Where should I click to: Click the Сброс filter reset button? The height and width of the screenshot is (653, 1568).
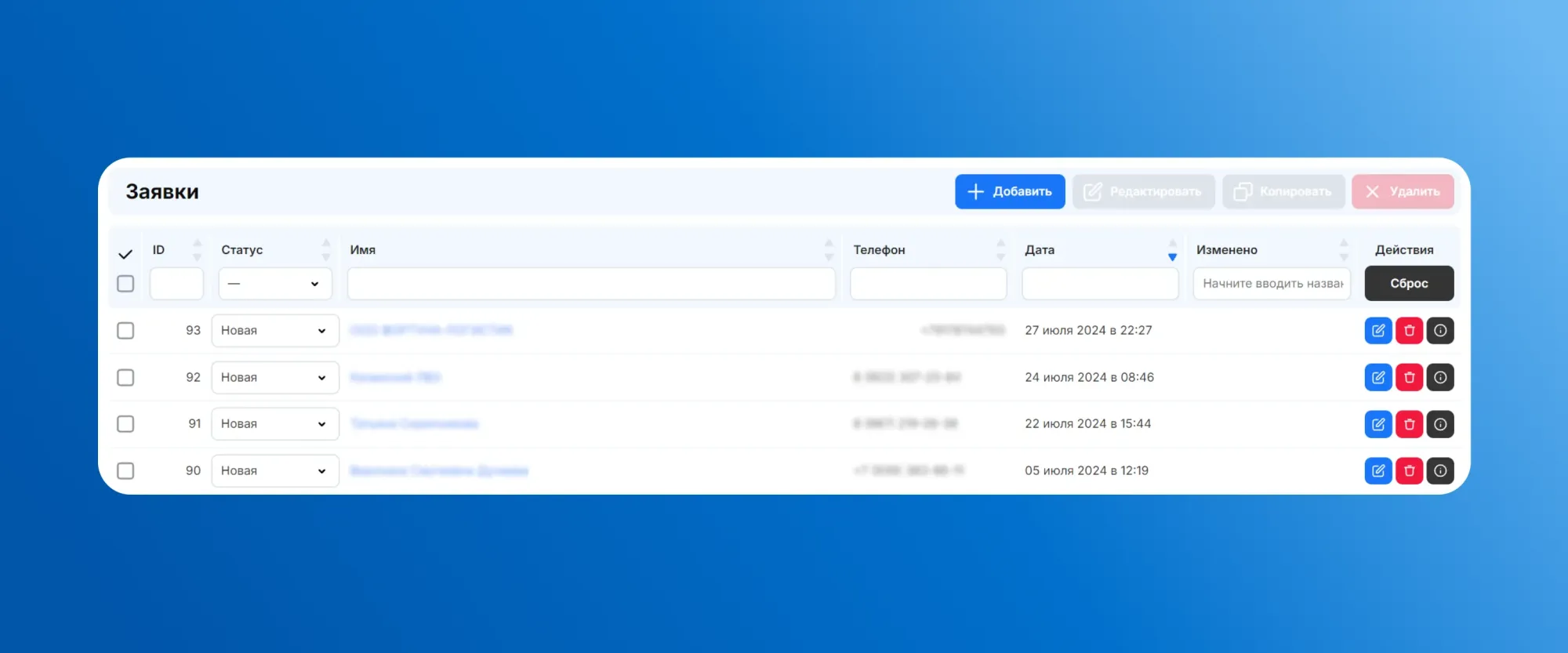(x=1409, y=283)
